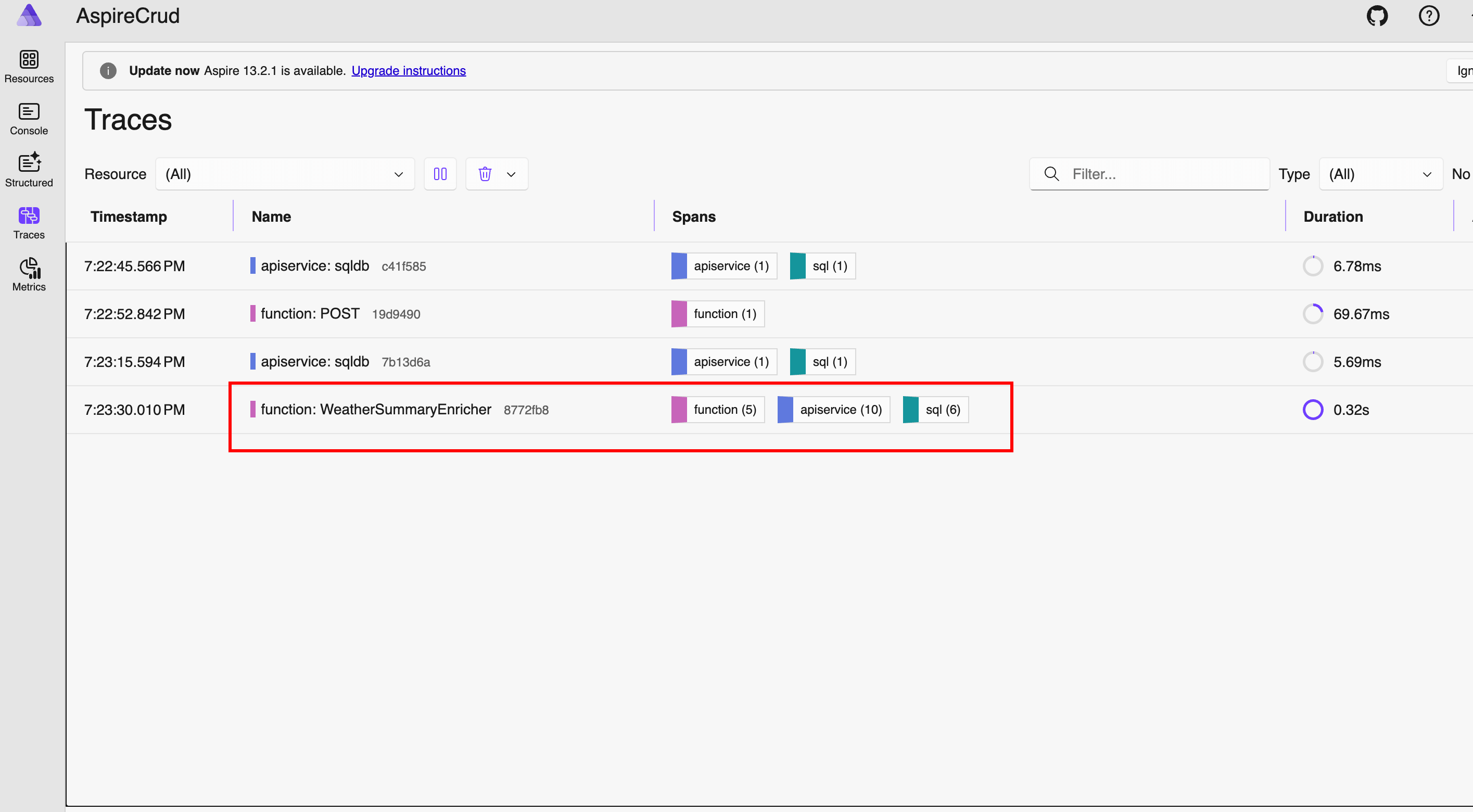Image resolution: width=1473 pixels, height=812 pixels.
Task: Open the Metrics page icon
Action: [29, 268]
